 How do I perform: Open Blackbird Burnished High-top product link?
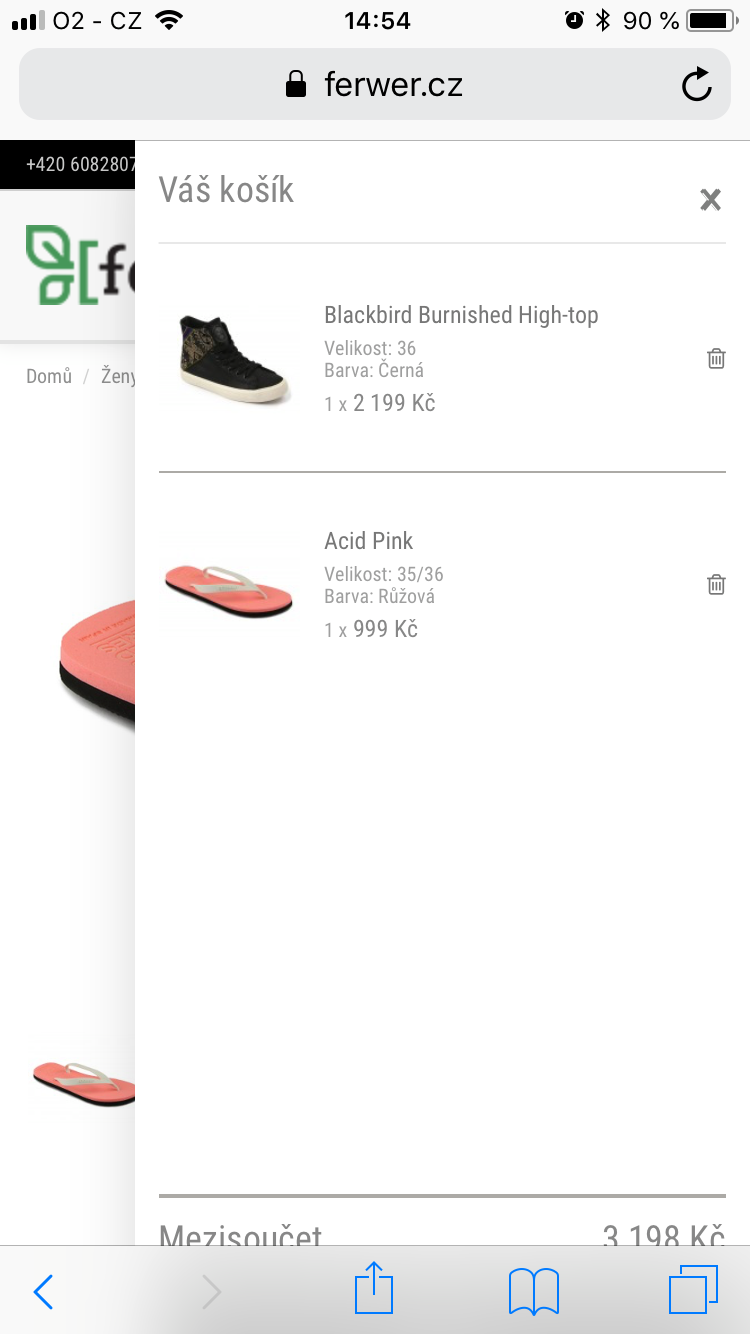pos(461,315)
